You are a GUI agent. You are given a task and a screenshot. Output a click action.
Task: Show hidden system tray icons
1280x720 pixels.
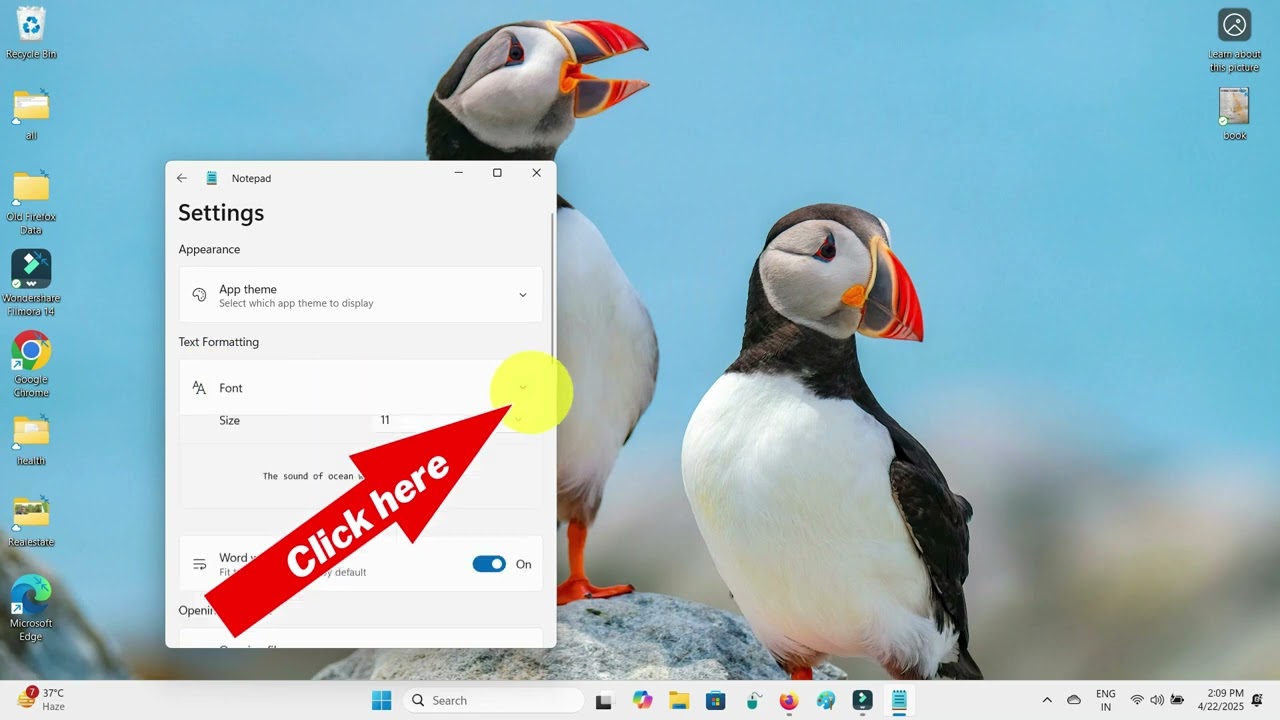[x=1047, y=700]
